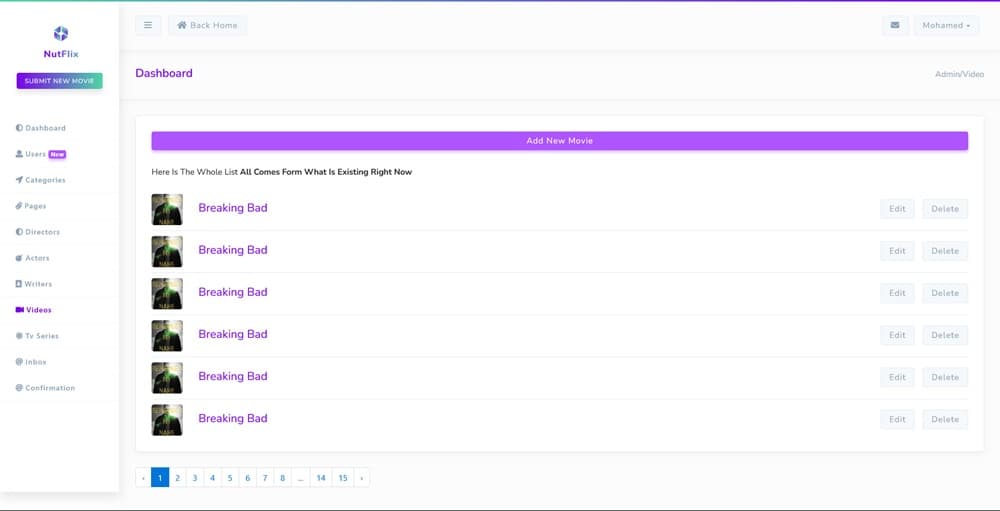Click the Dashboard sidebar icon
The height and width of the screenshot is (511, 1000).
coord(19,128)
